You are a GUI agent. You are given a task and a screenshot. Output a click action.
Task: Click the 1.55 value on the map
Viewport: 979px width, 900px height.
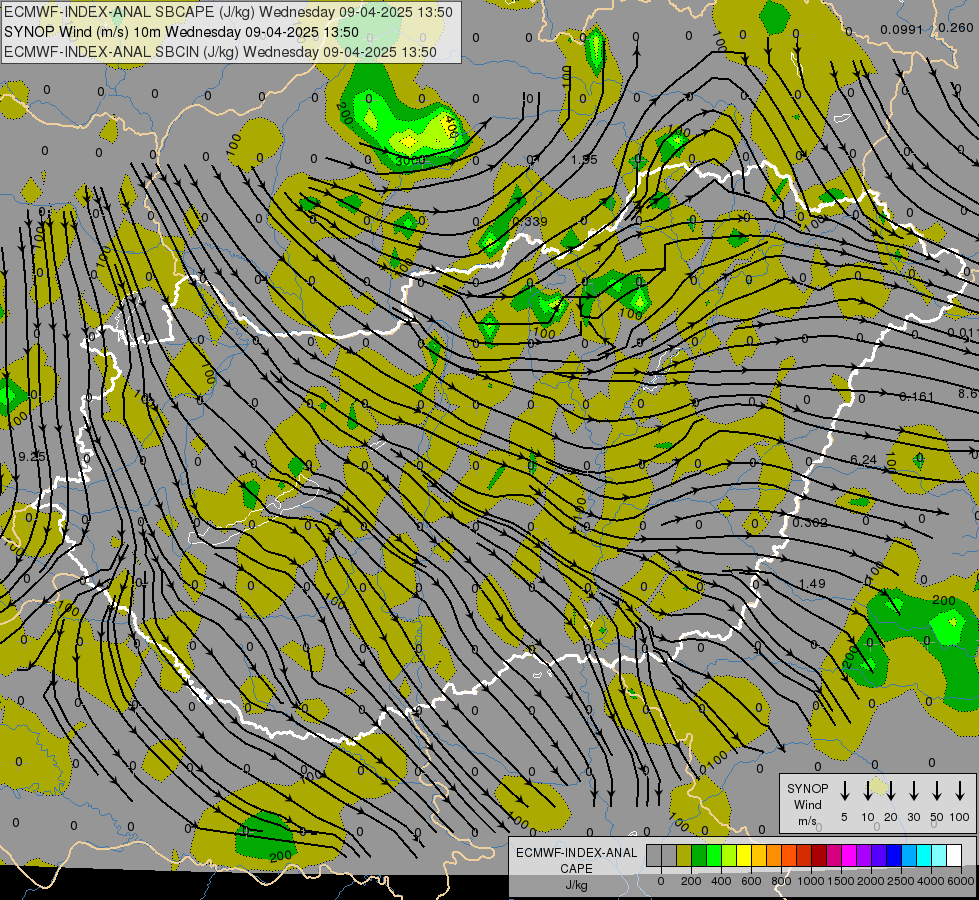coord(584,160)
